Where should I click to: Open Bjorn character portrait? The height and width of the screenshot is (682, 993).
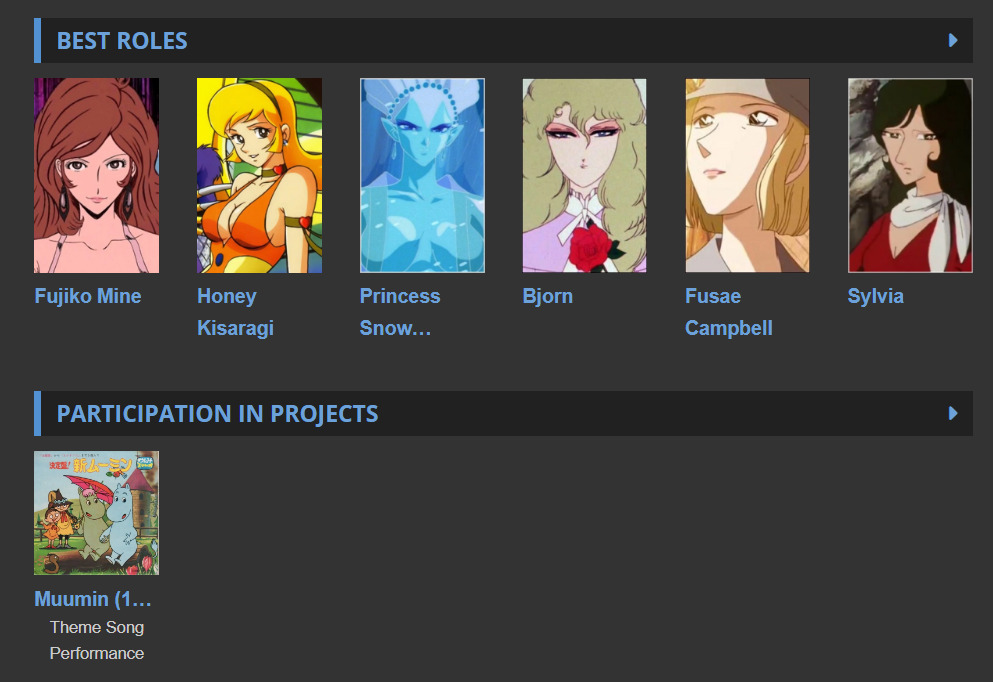pos(585,175)
